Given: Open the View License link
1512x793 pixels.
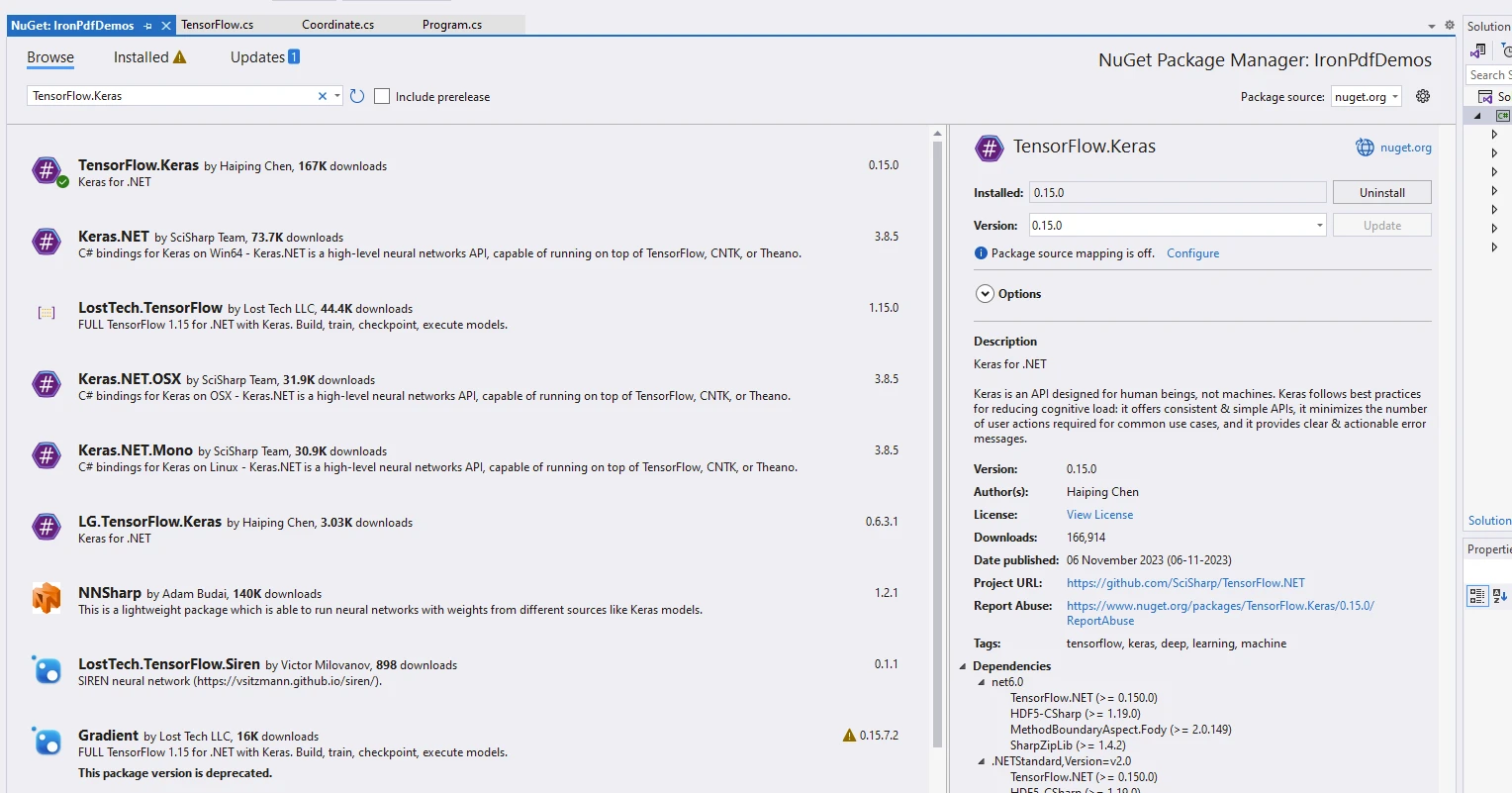Looking at the screenshot, I should (x=1099, y=515).
